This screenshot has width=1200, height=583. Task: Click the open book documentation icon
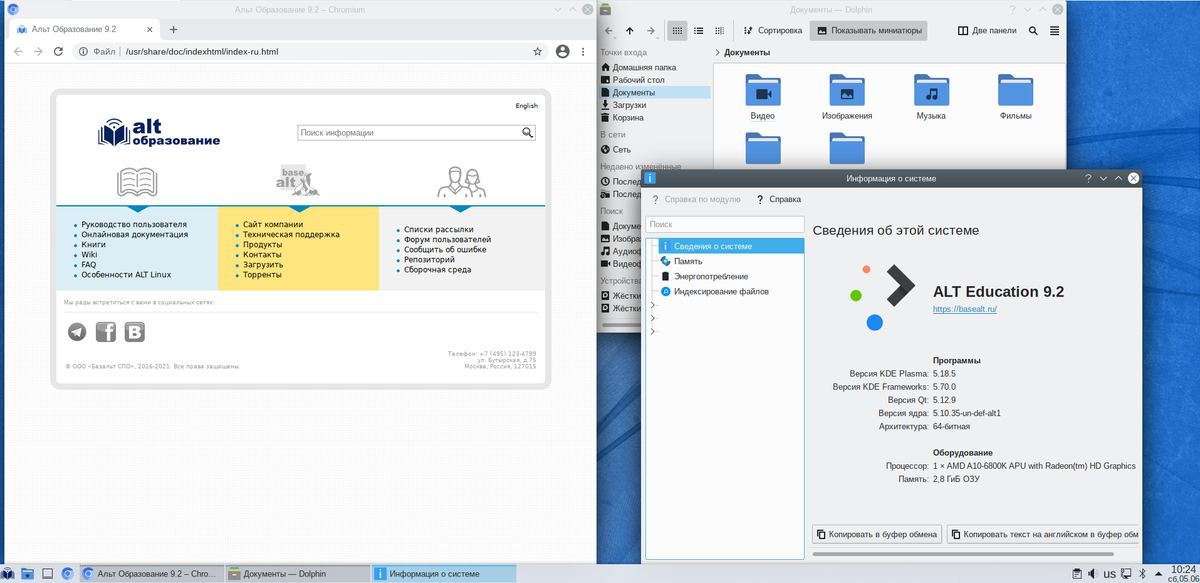[137, 181]
